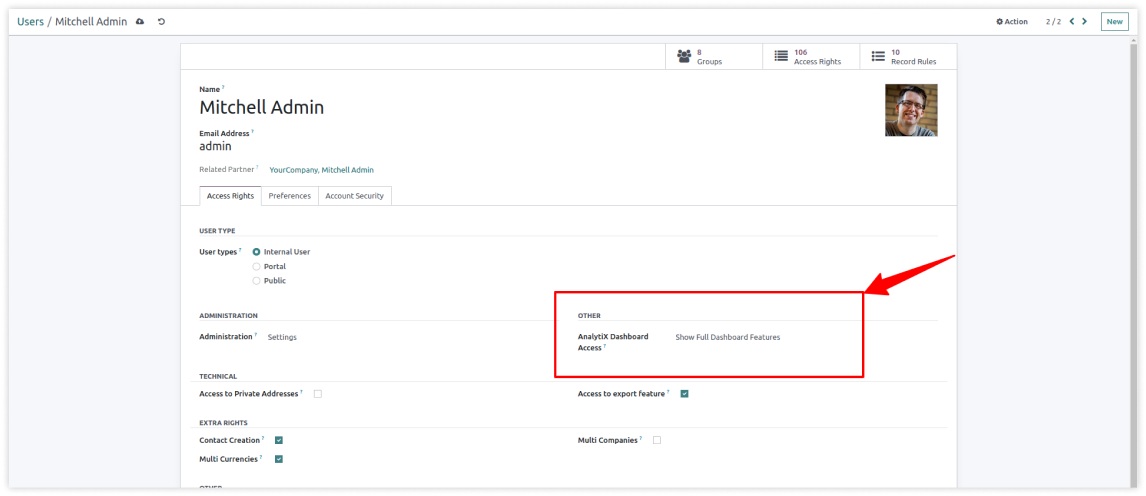Open the Action gear dropdown
The height and width of the screenshot is (496, 1146).
coord(1012,21)
